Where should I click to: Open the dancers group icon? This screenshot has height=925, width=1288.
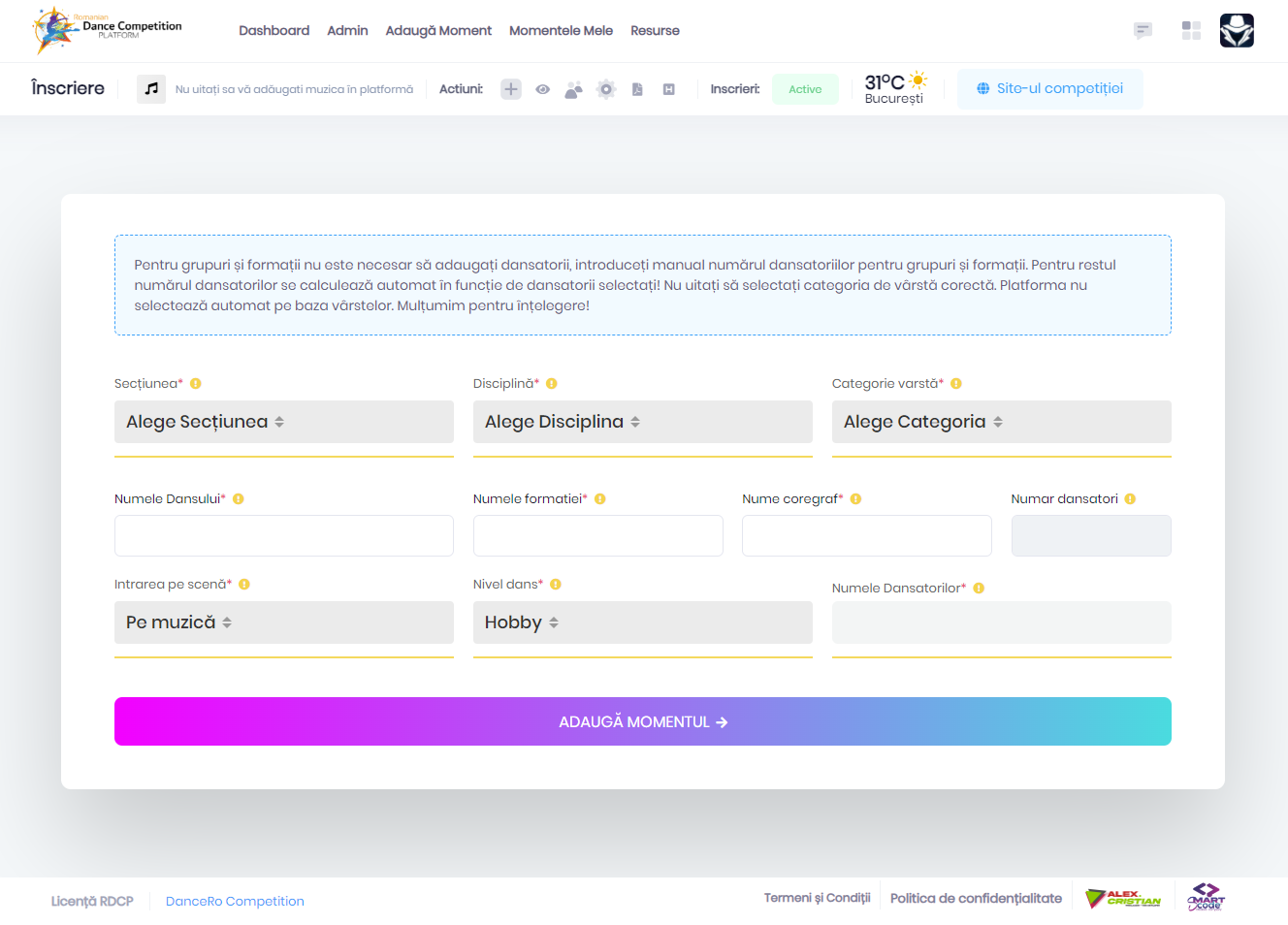tap(574, 89)
